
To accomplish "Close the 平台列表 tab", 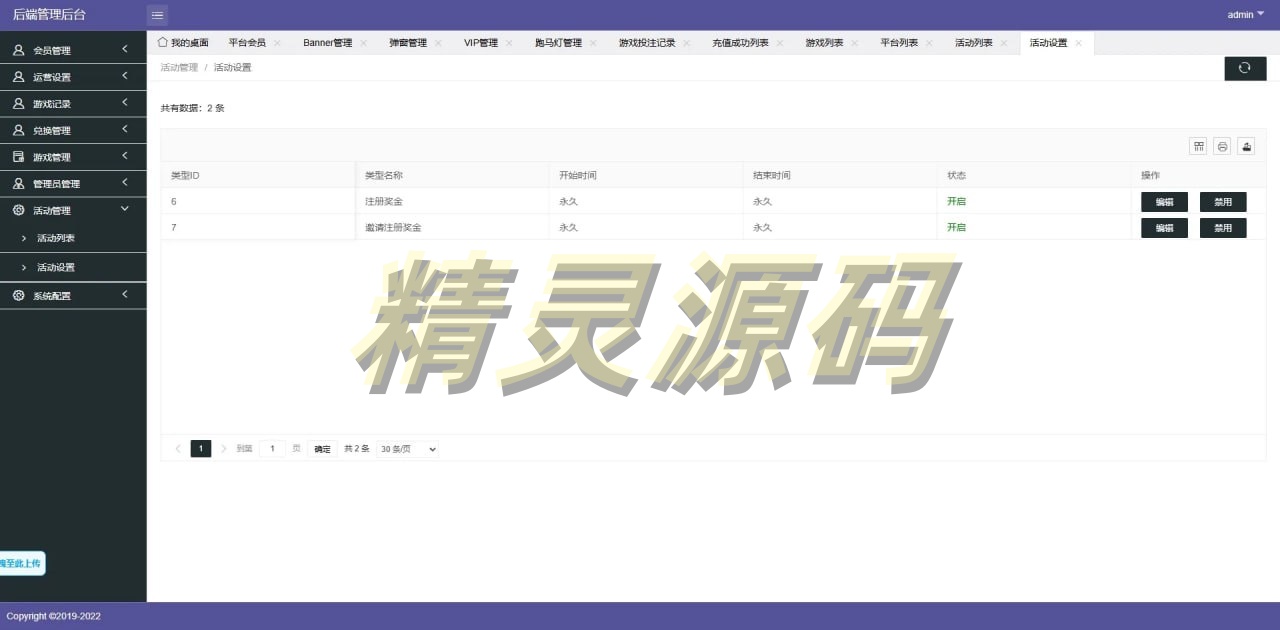I will [x=930, y=43].
